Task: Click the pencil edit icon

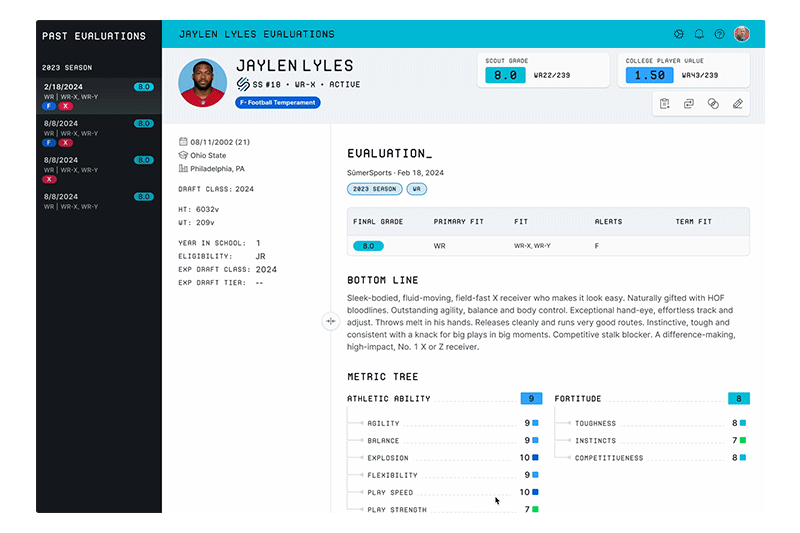Action: (x=738, y=103)
